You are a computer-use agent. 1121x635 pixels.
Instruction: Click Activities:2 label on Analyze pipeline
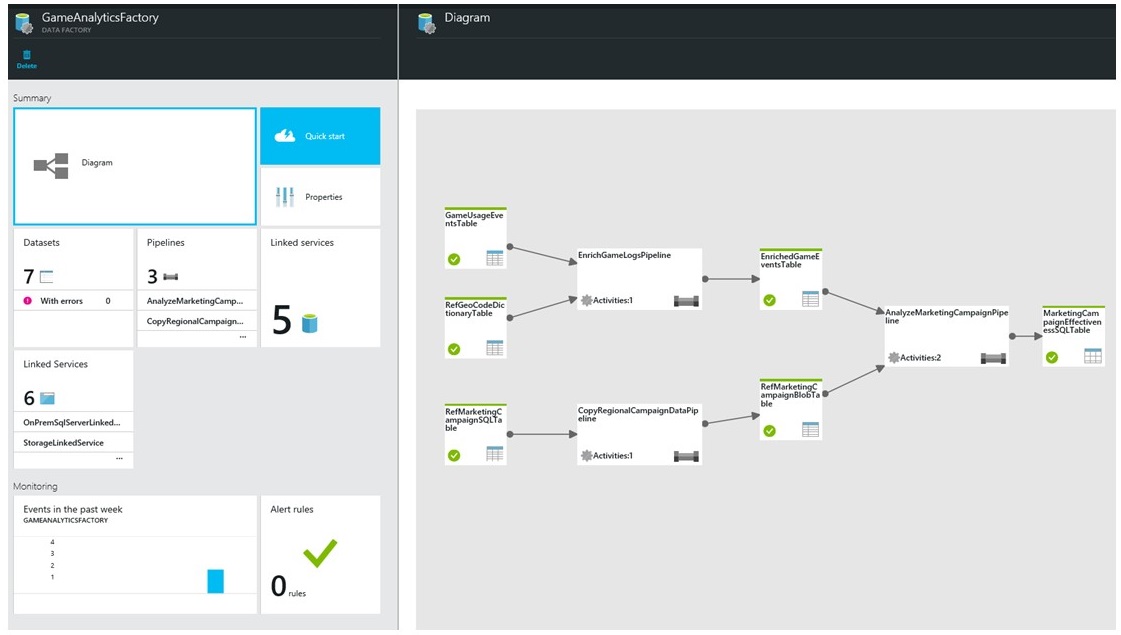[920, 358]
